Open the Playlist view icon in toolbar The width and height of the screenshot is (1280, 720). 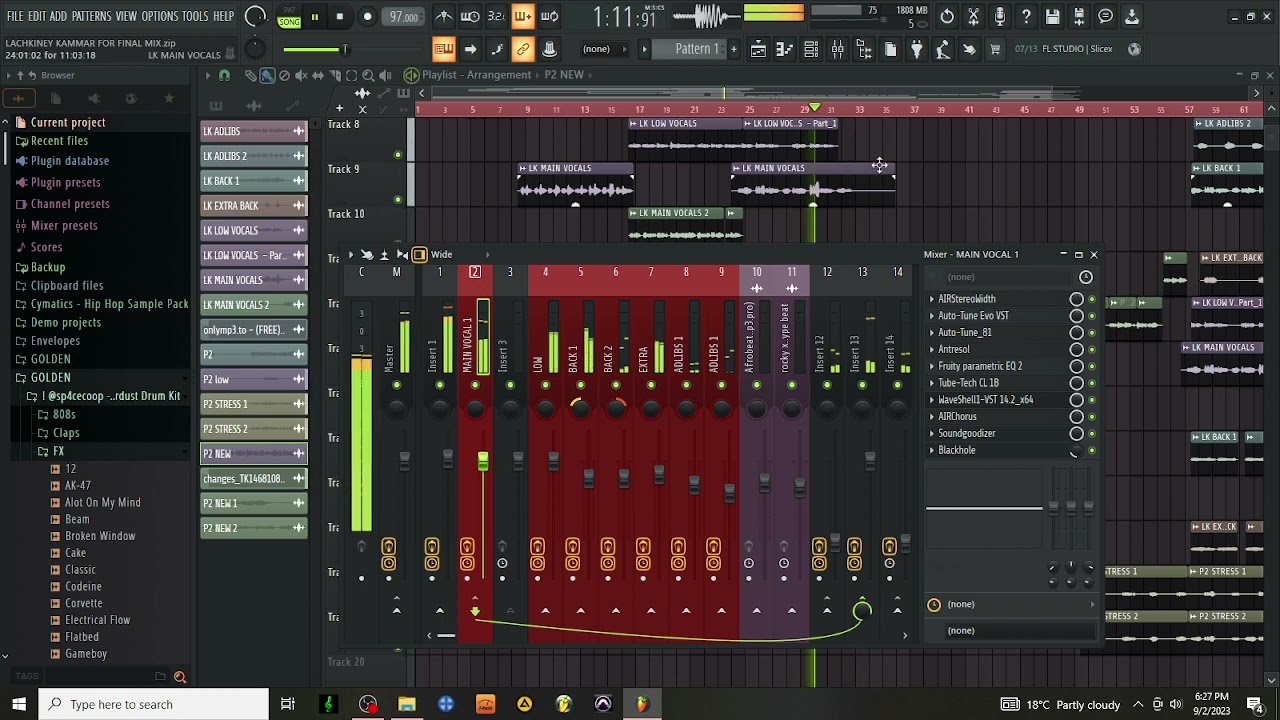pos(758,49)
